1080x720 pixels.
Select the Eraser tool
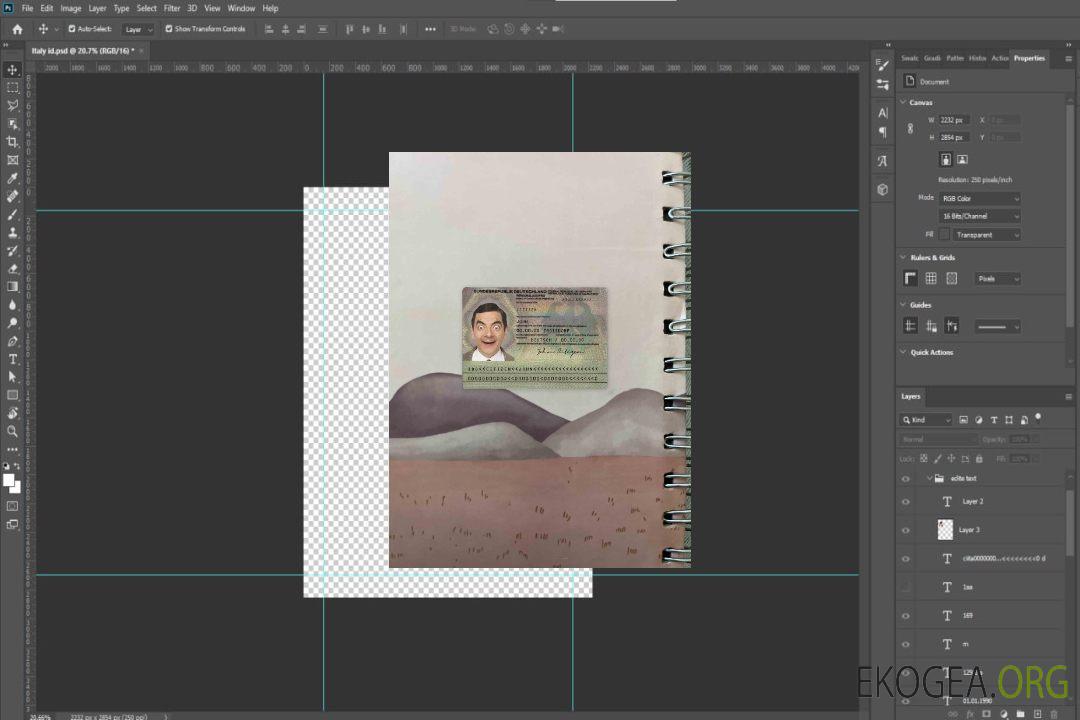tap(12, 268)
